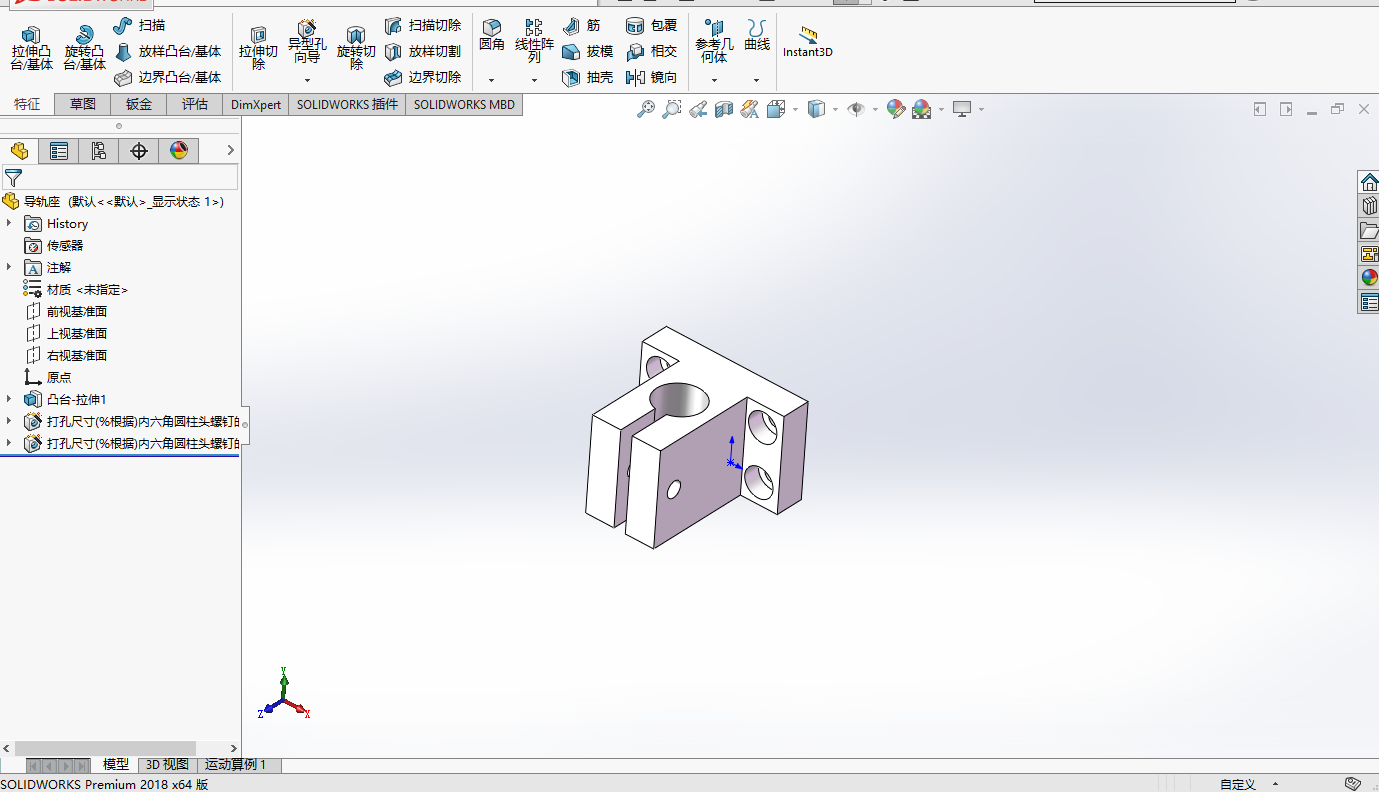Switch to the SOLIDWORKS 插件 tab

coord(347,104)
